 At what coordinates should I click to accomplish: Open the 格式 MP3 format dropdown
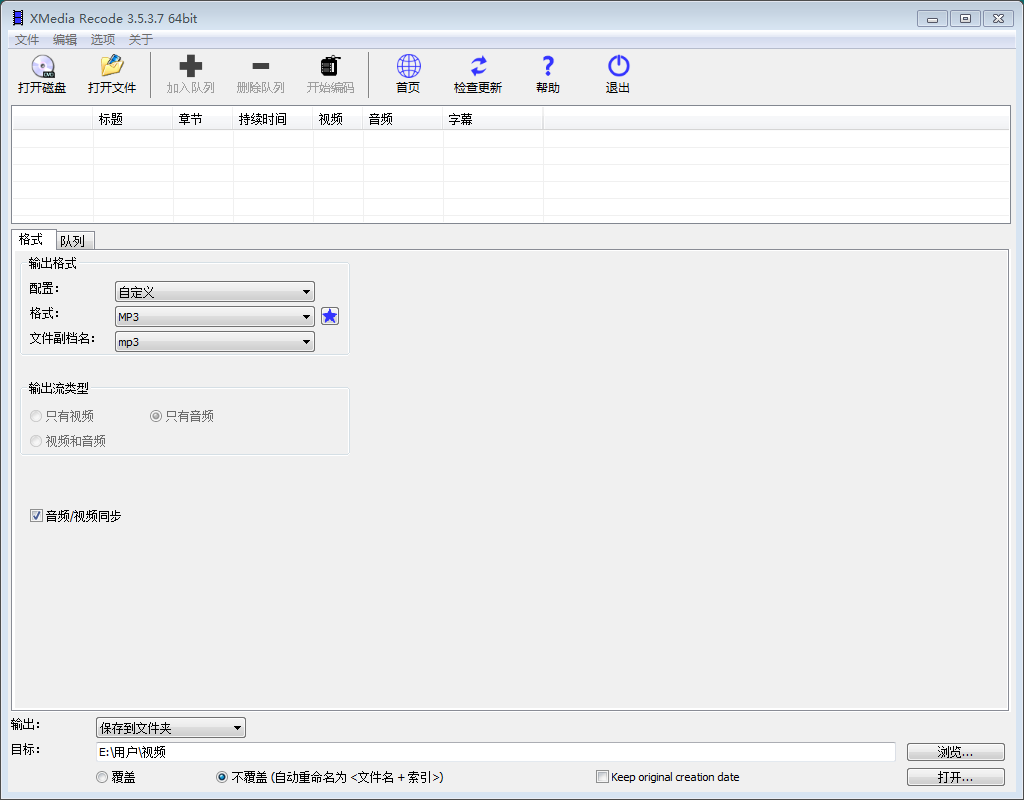point(214,317)
